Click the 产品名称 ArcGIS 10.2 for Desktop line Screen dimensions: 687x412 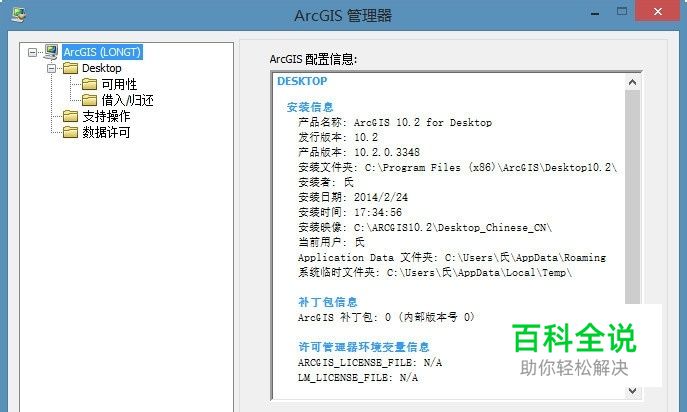point(395,122)
